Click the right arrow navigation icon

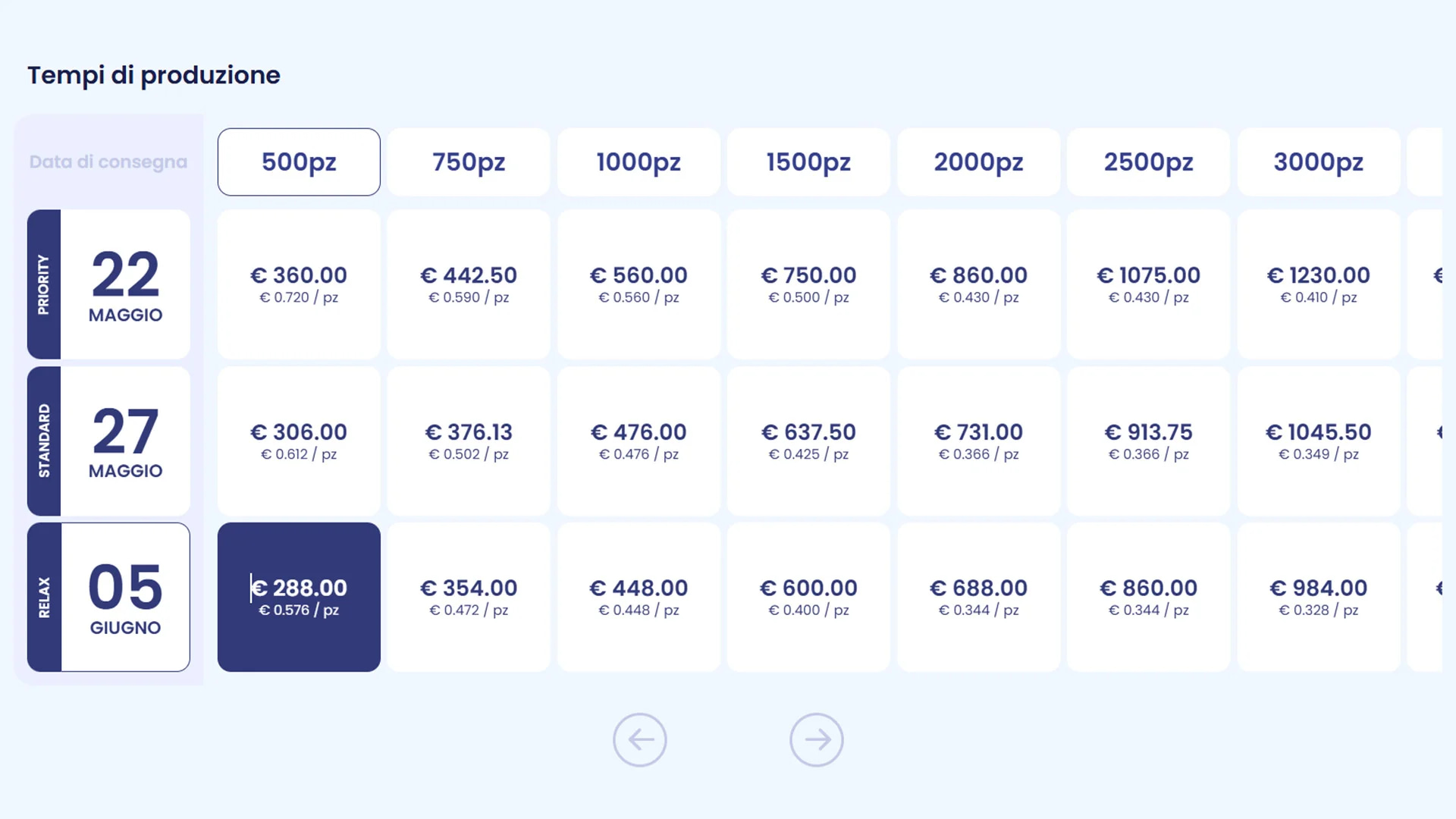[816, 739]
